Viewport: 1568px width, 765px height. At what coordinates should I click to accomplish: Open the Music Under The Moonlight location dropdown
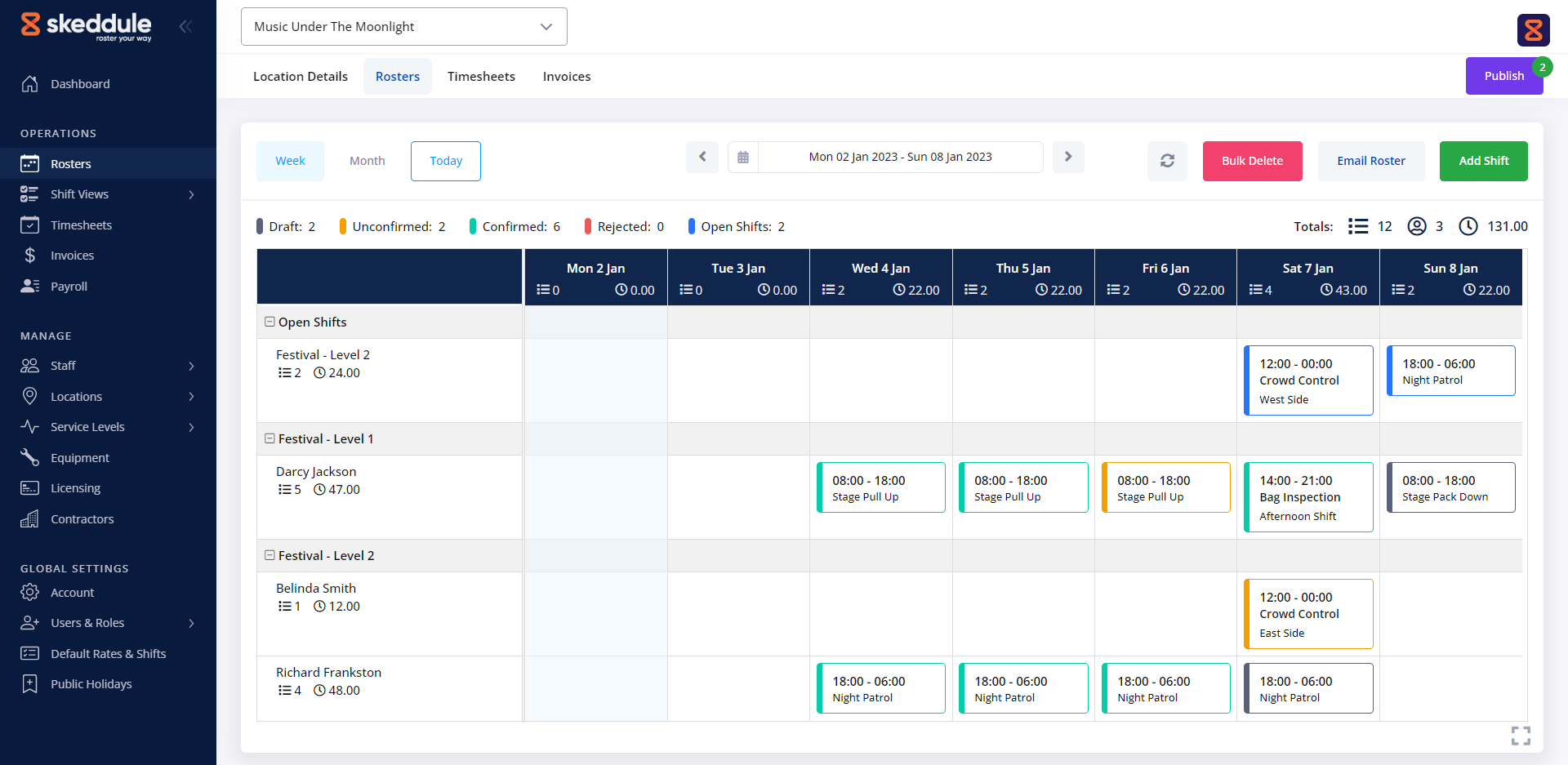coord(403,27)
